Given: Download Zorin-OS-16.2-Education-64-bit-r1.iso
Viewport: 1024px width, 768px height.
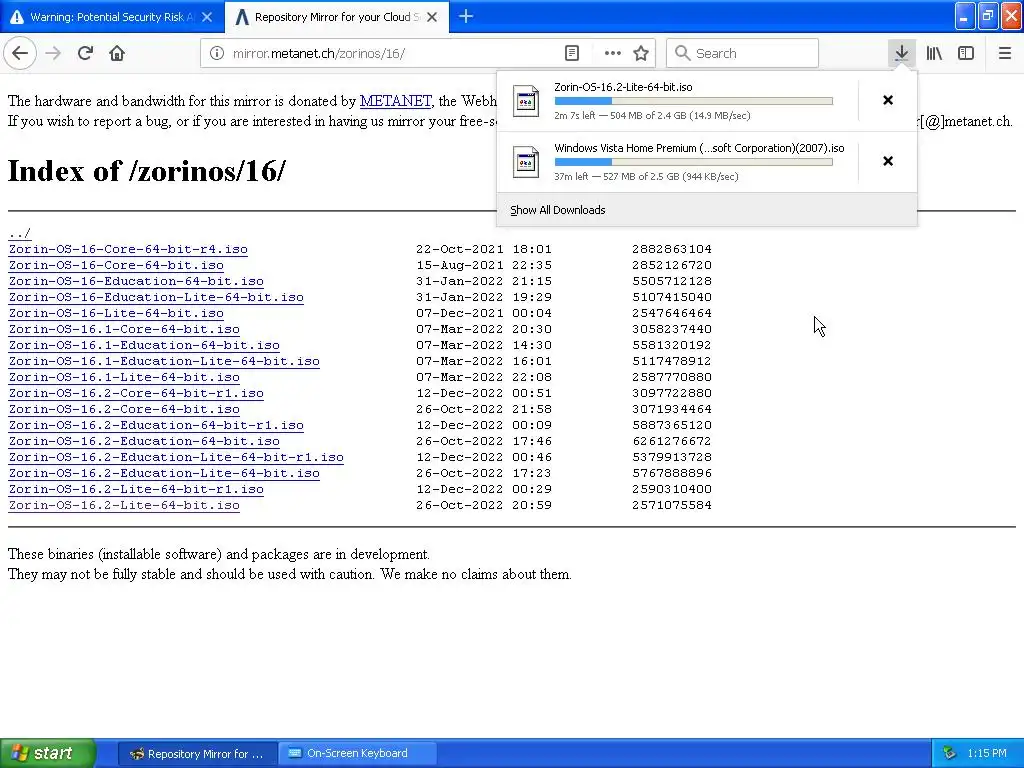Looking at the screenshot, I should [x=156, y=425].
